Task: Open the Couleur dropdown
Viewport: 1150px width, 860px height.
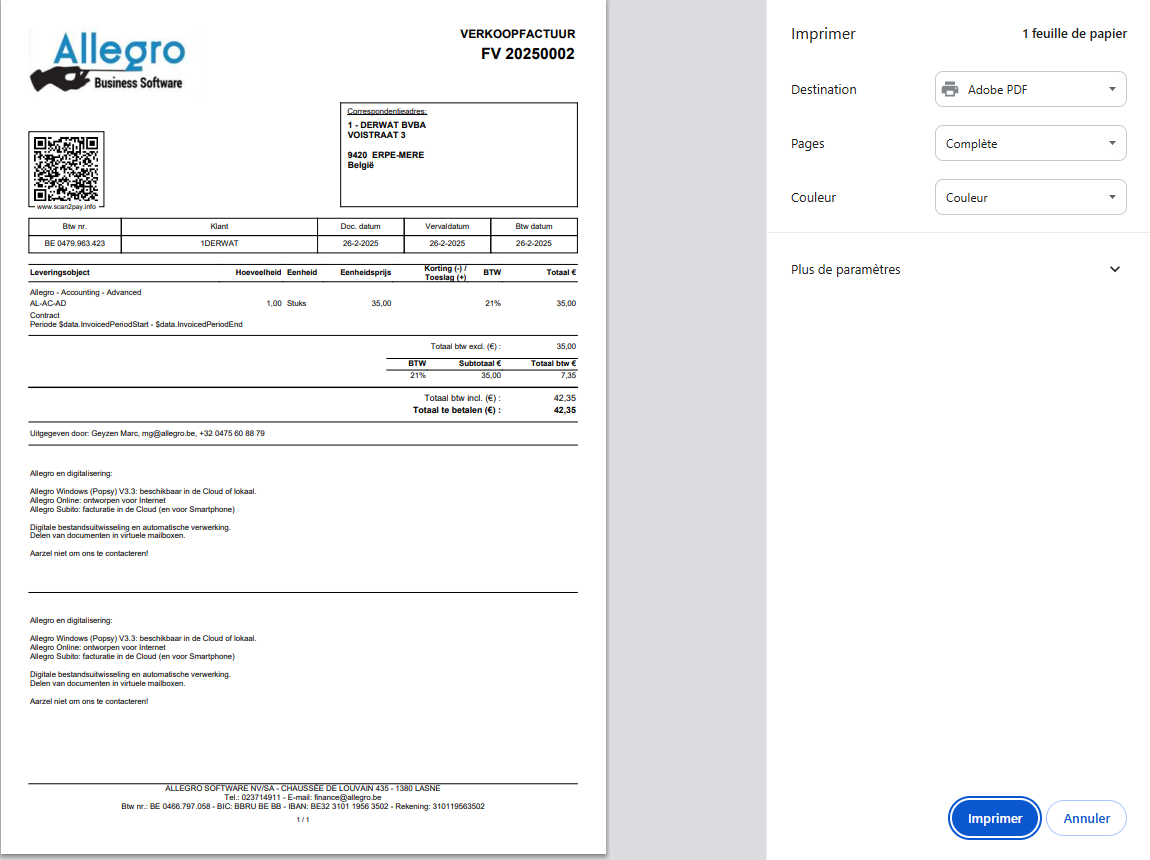Action: [1030, 198]
